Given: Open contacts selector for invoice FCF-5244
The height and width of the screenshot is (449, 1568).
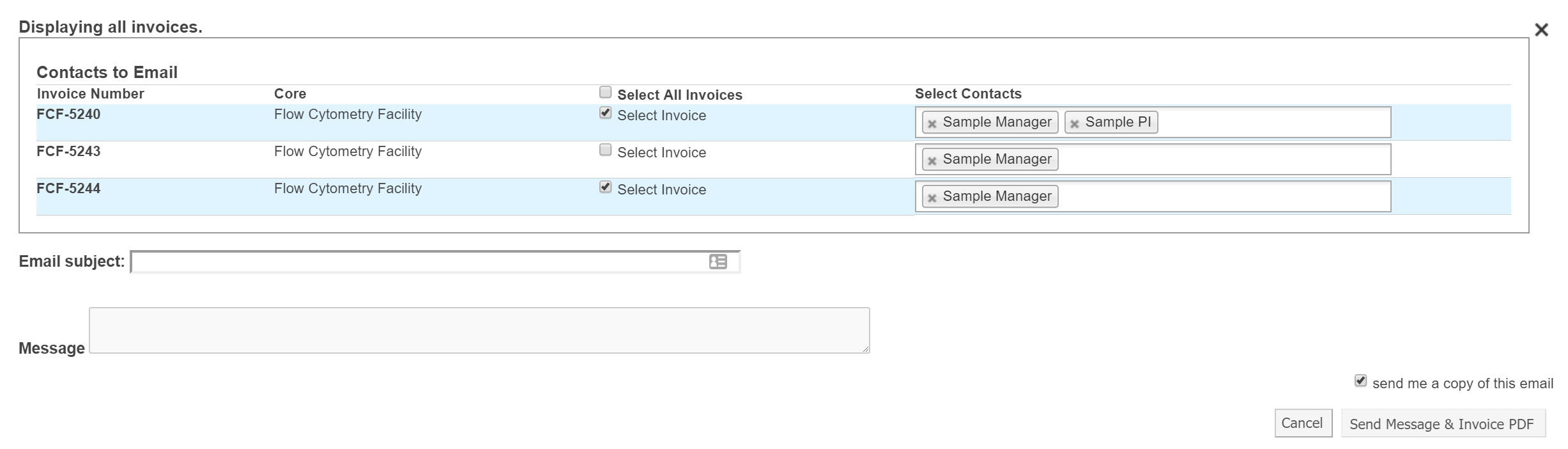Looking at the screenshot, I should point(1220,196).
